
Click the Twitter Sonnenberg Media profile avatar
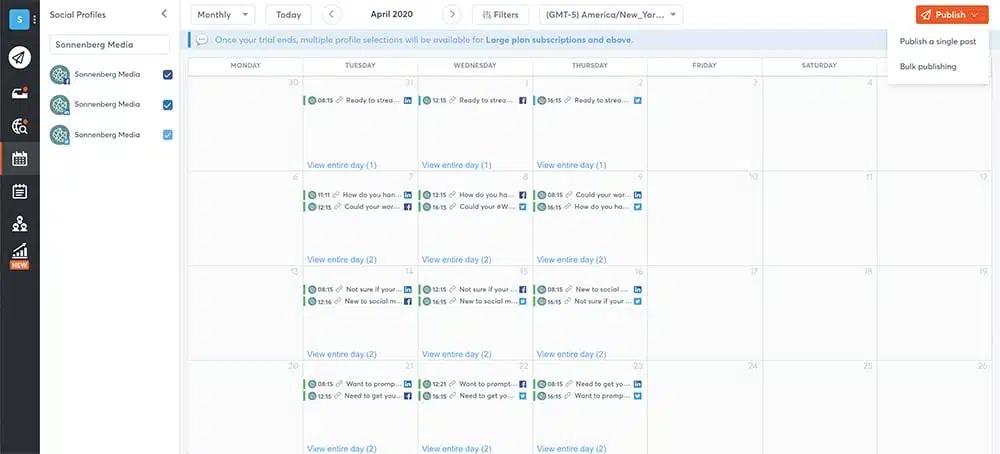coord(60,135)
